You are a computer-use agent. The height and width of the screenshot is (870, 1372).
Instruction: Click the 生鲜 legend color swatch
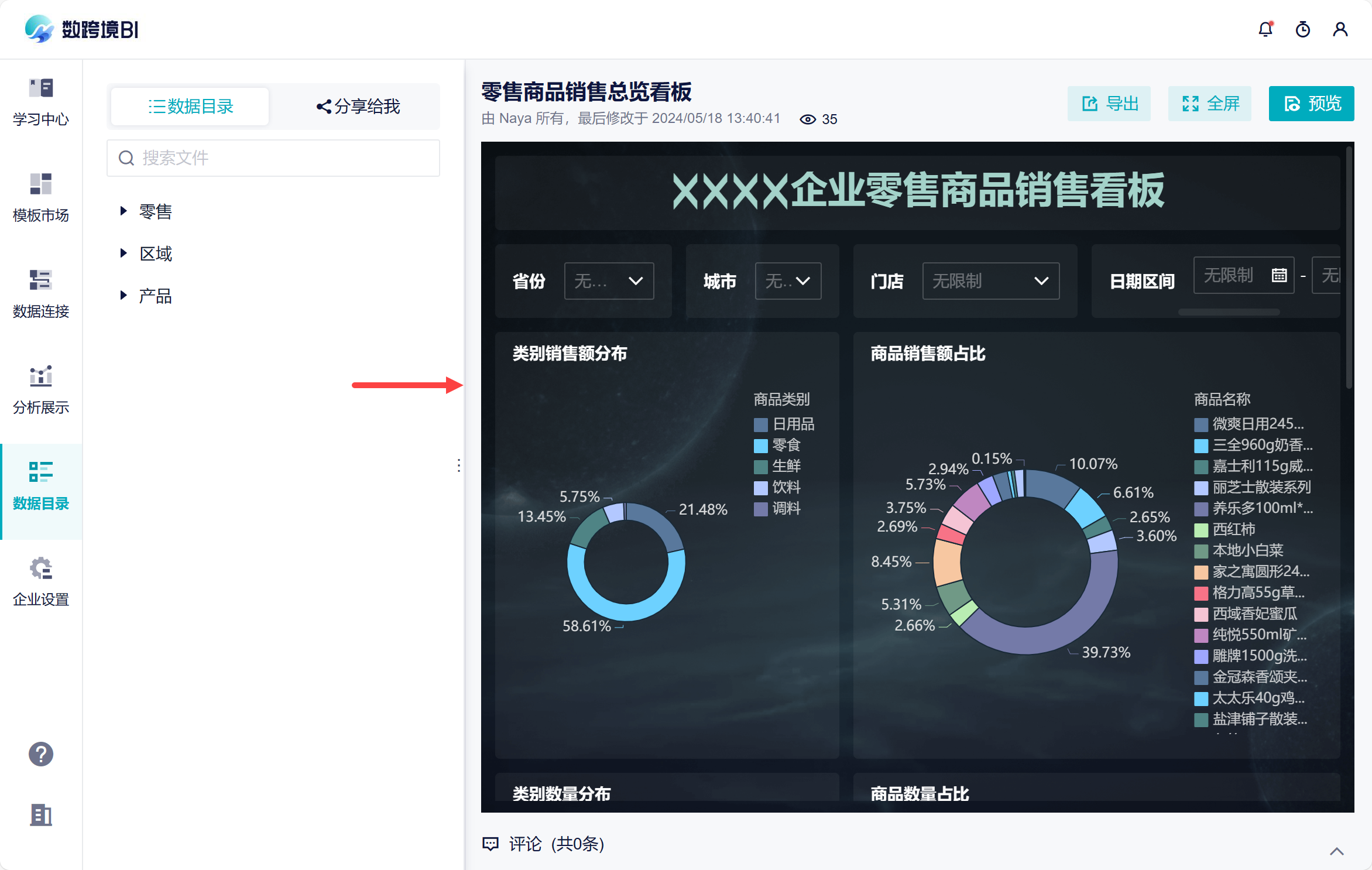(760, 467)
